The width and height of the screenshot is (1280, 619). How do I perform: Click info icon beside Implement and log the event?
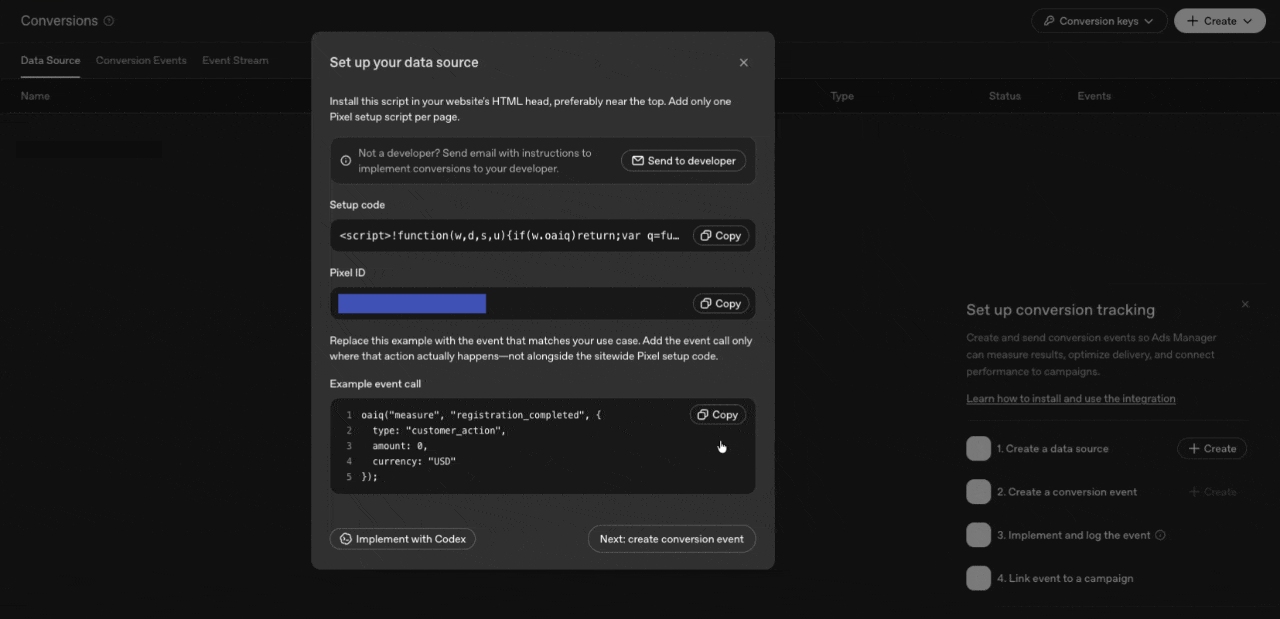[1160, 535]
